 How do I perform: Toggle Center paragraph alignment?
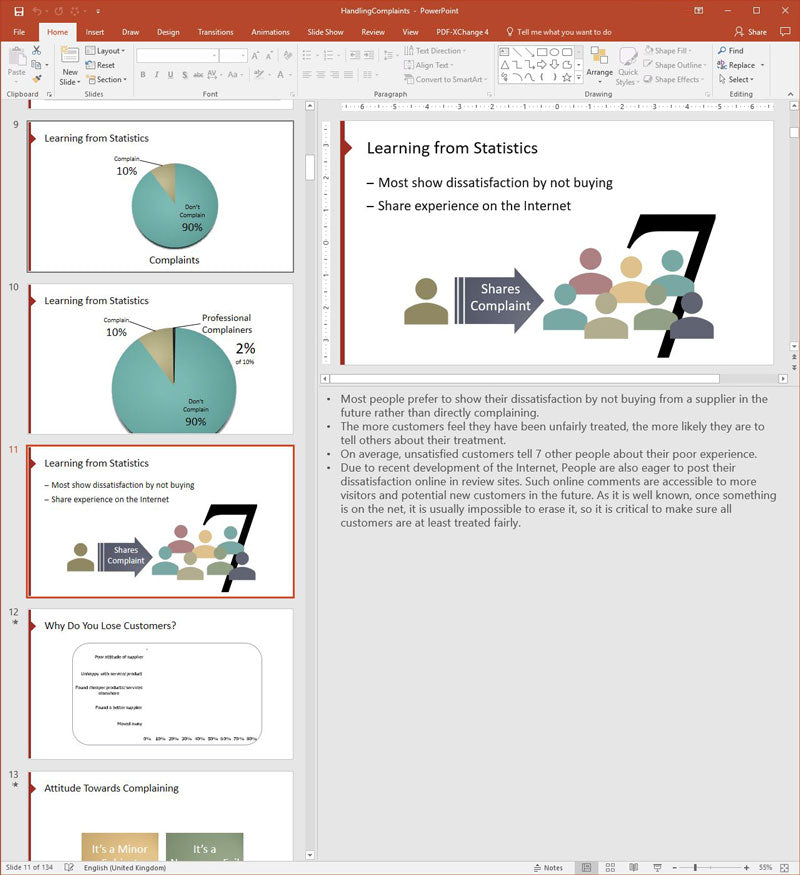click(321, 74)
